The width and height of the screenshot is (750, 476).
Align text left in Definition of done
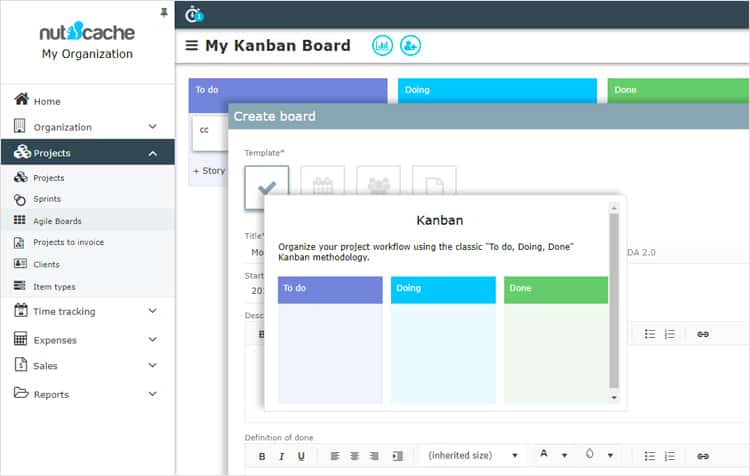(336, 456)
